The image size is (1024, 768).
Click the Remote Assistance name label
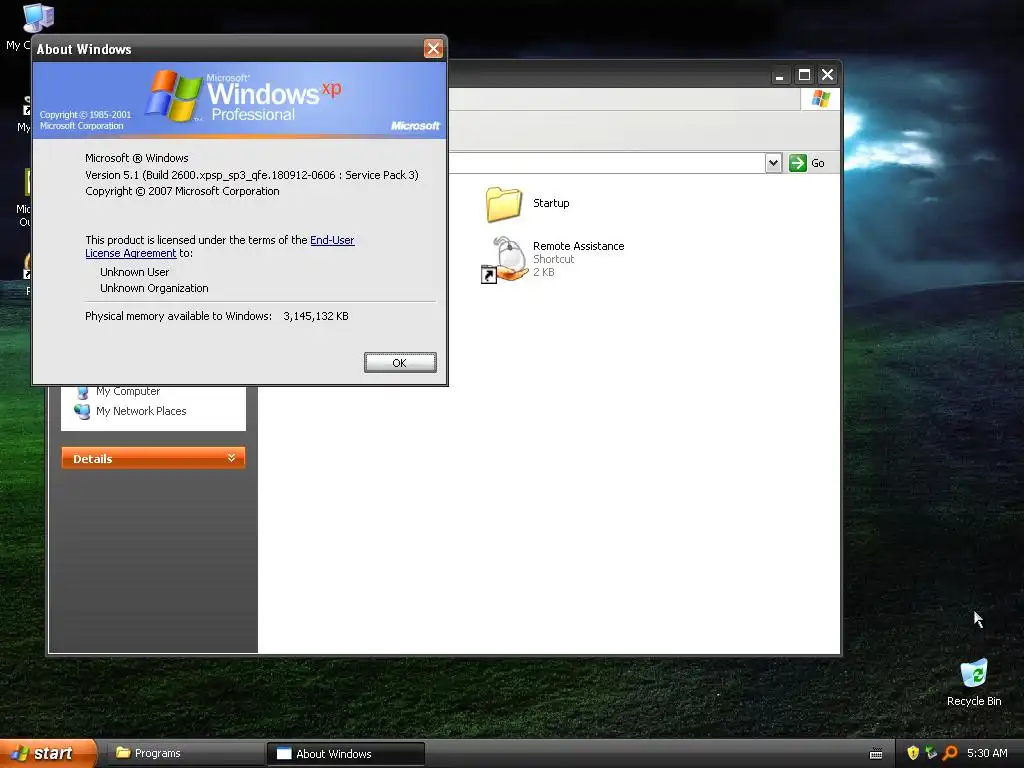(579, 246)
